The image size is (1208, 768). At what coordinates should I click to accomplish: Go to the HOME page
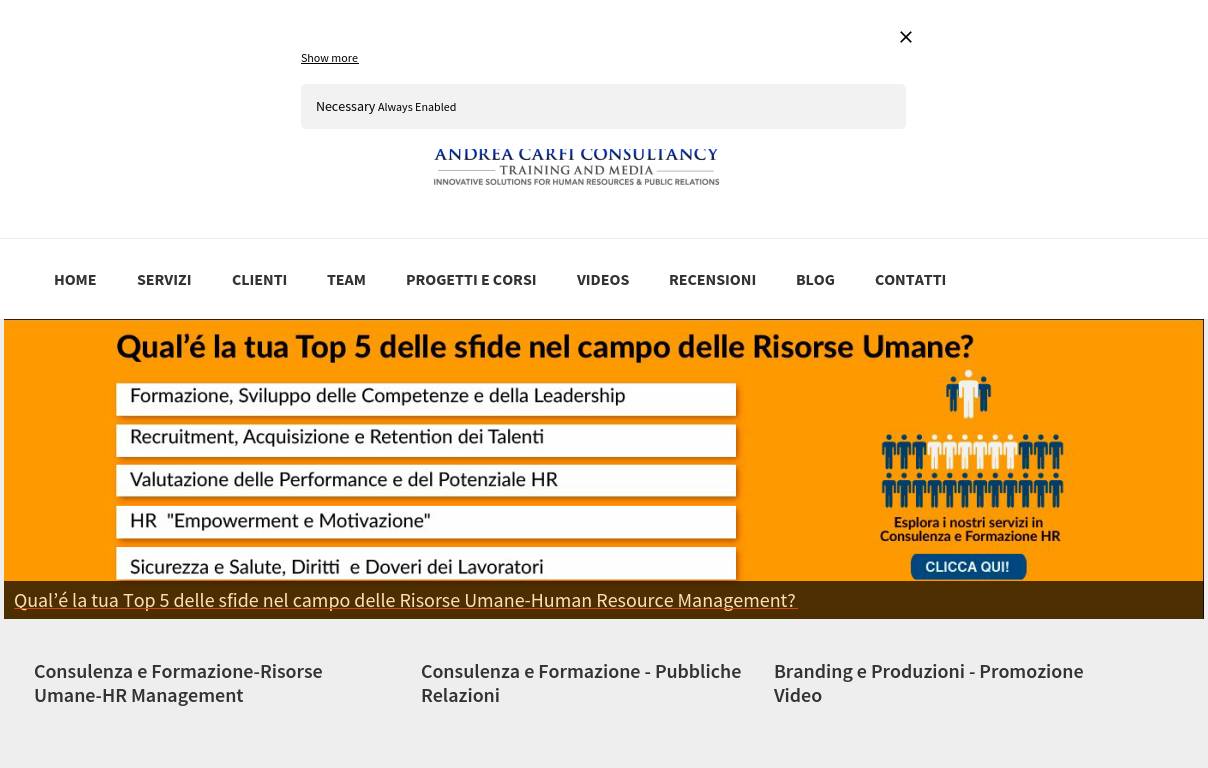point(75,280)
